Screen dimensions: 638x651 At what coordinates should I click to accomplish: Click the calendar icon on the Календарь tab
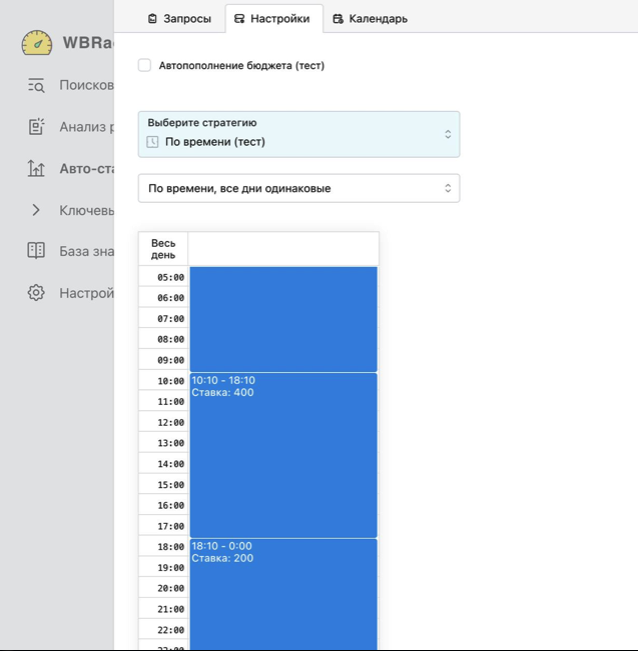click(x=338, y=19)
